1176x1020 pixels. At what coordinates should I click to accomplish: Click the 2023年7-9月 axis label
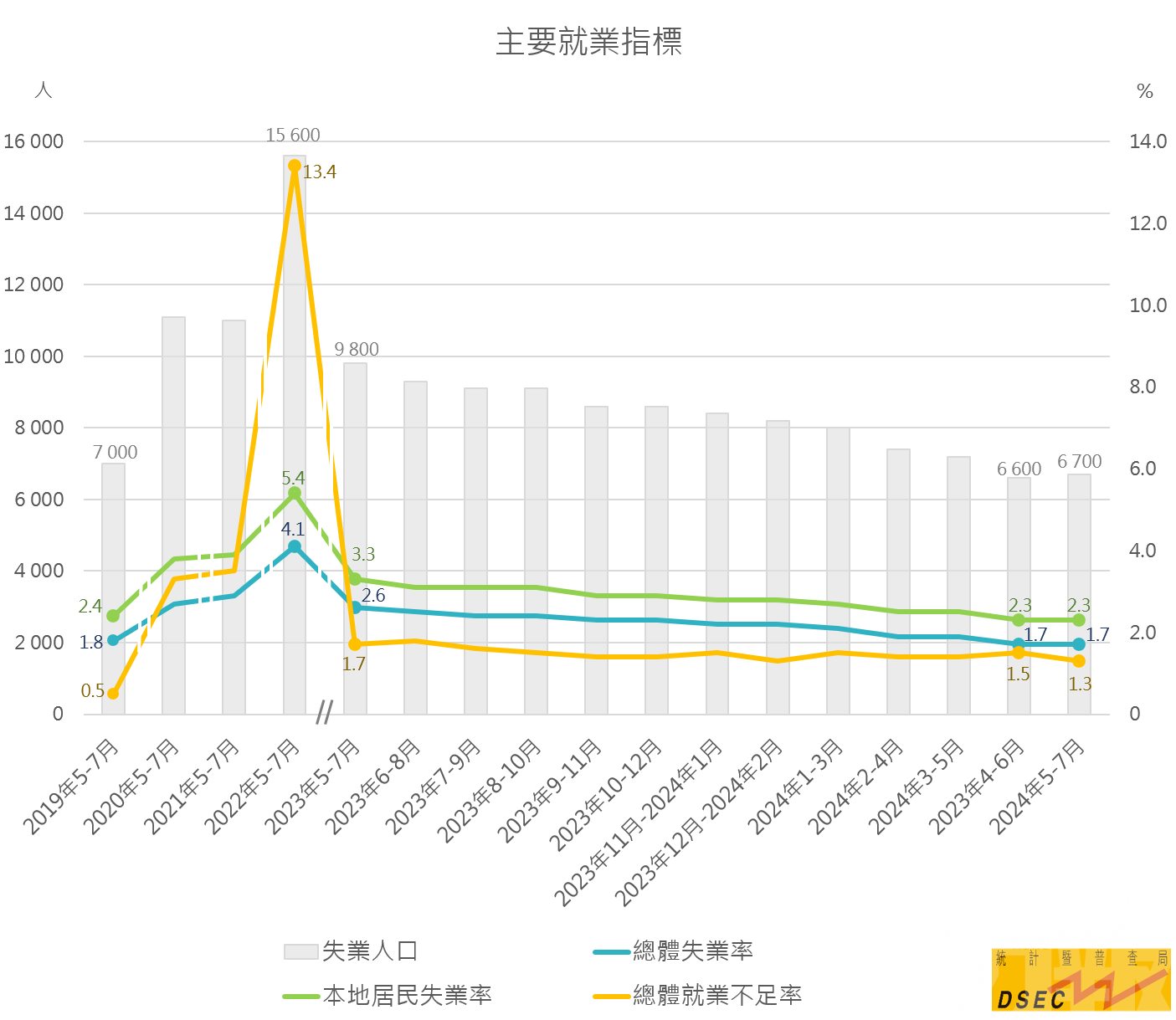[x=433, y=788]
